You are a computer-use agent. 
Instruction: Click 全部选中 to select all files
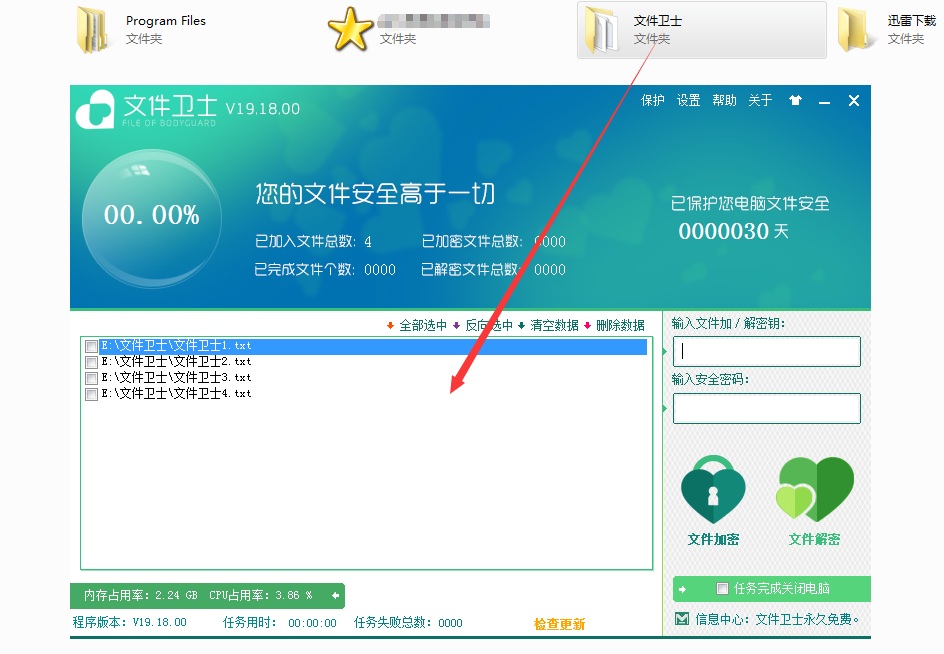pos(423,326)
